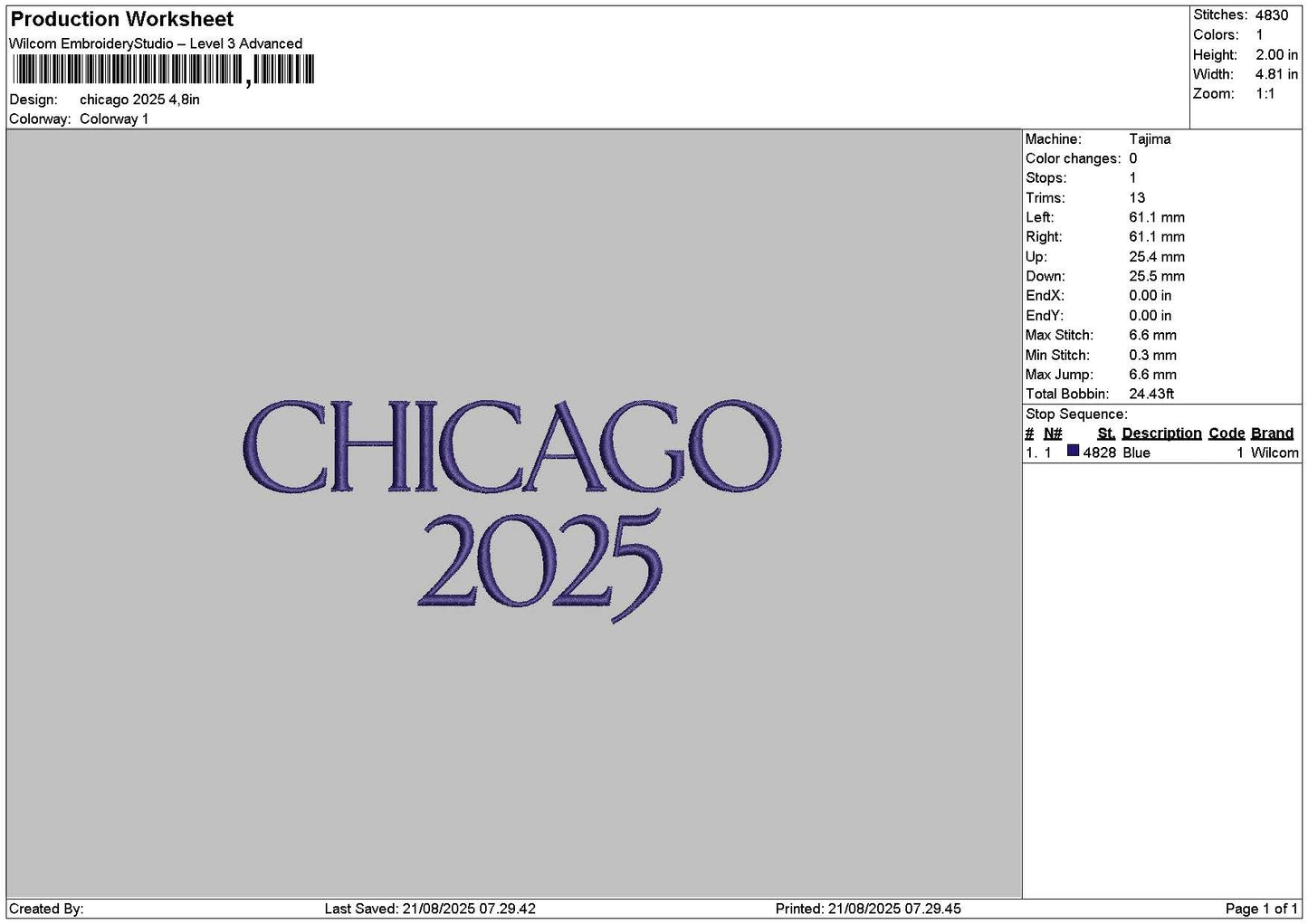Click 'Printed: 21/08/2025 07.29.45' in the footer
Image resolution: width=1308 pixels, height=924 pixels.
click(868, 909)
